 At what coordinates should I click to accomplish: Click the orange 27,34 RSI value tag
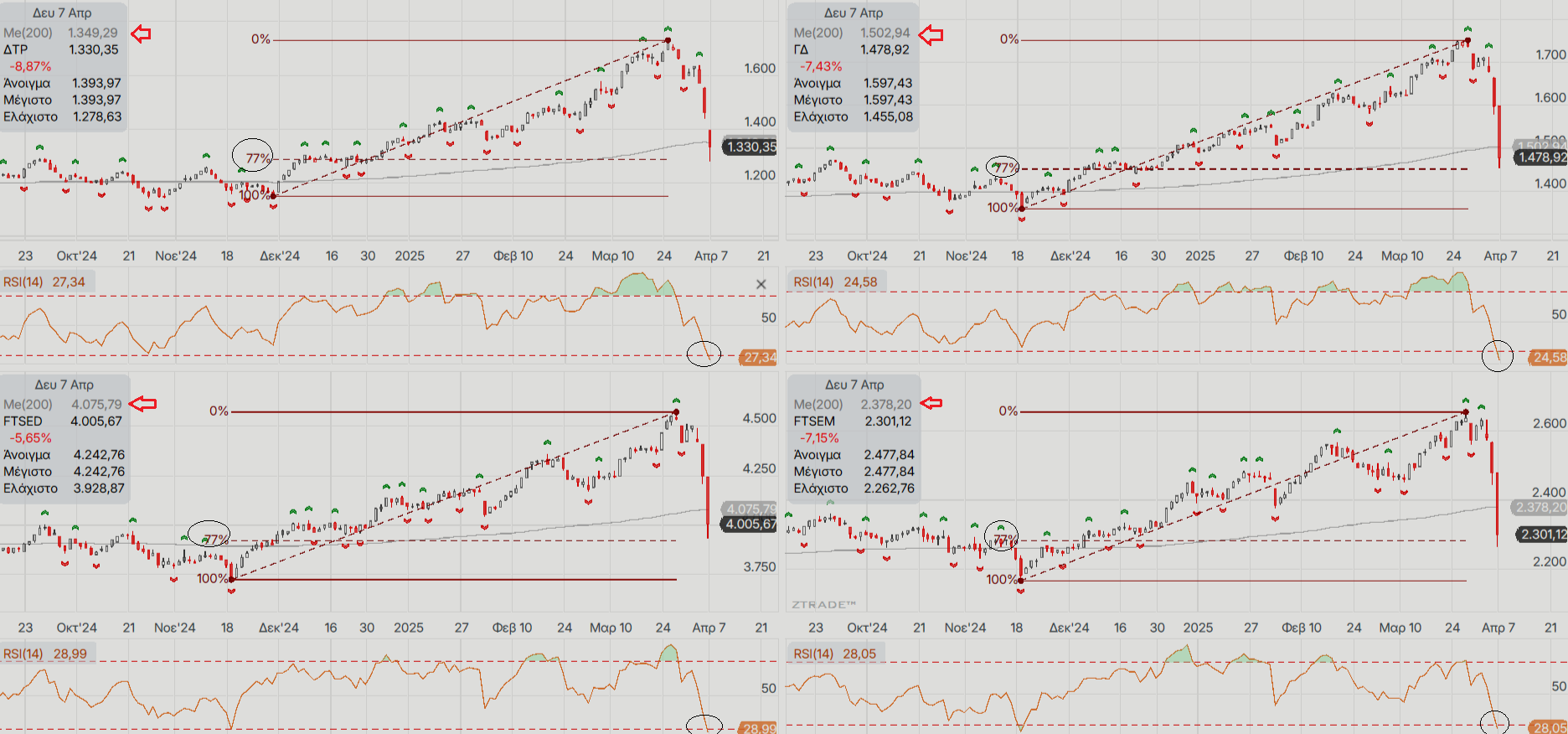[x=760, y=357]
